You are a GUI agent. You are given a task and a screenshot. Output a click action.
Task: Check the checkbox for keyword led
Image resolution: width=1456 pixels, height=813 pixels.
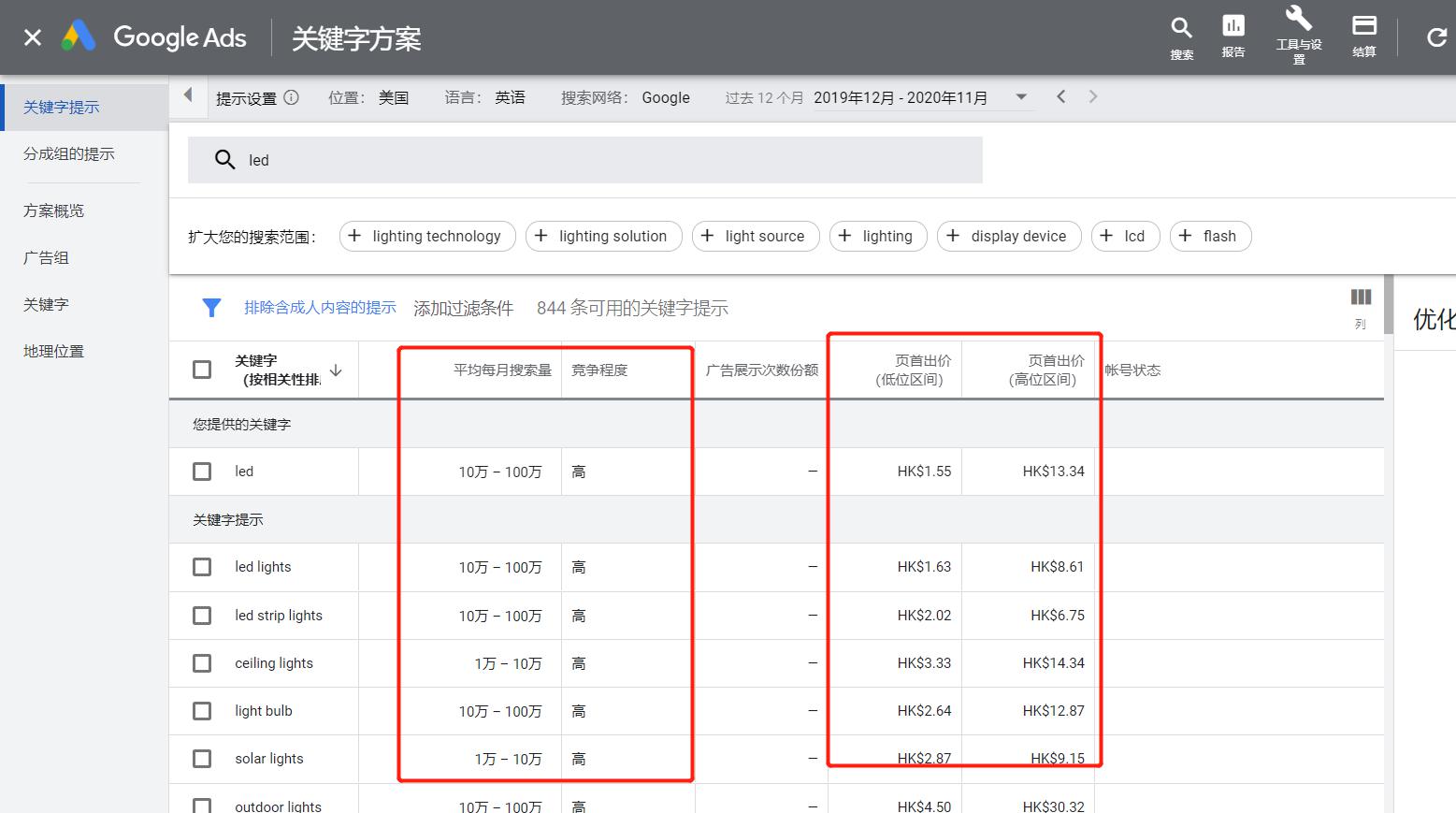[x=202, y=471]
